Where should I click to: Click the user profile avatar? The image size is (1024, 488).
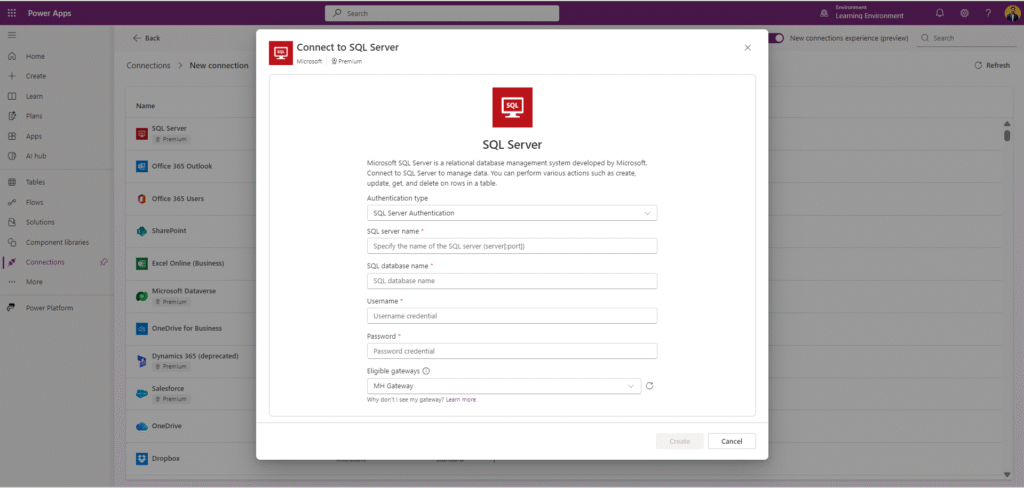tap(1011, 13)
